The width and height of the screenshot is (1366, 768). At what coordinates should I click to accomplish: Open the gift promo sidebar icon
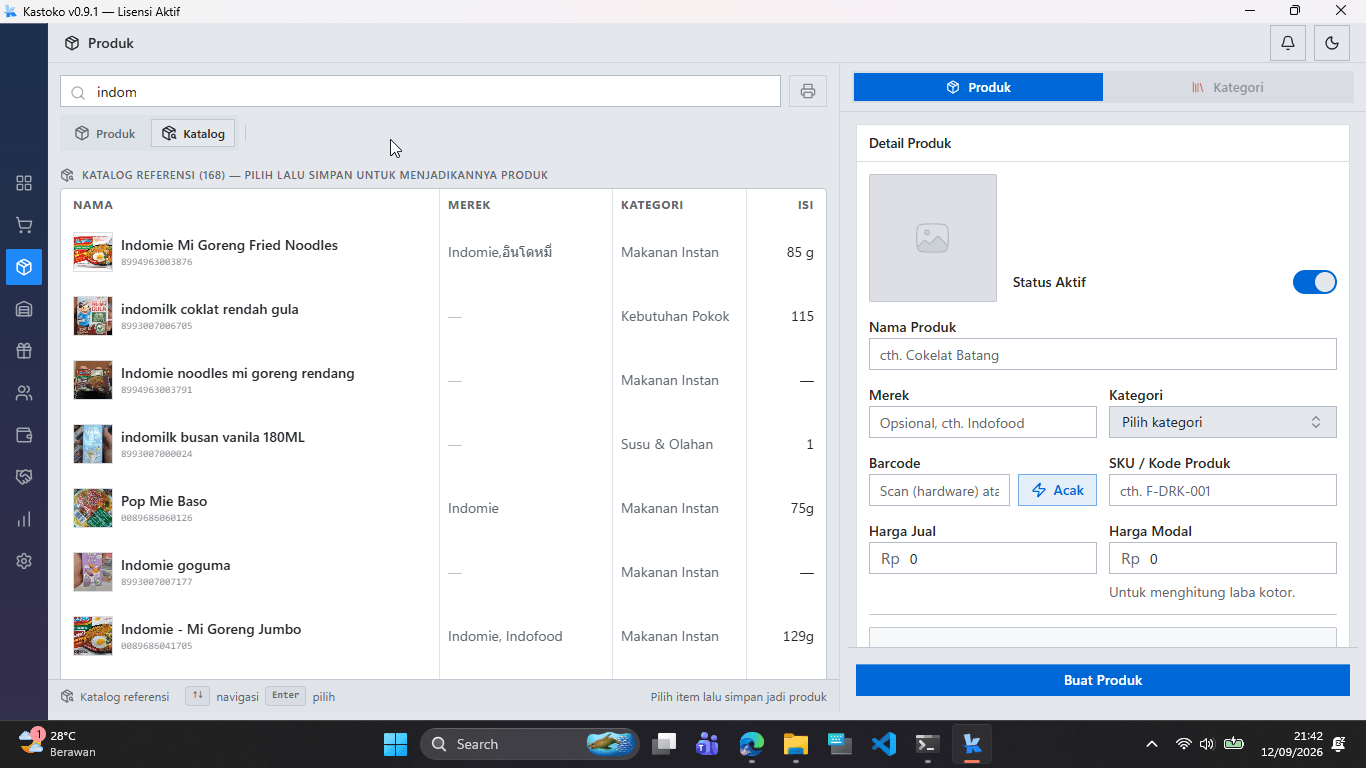[24, 351]
